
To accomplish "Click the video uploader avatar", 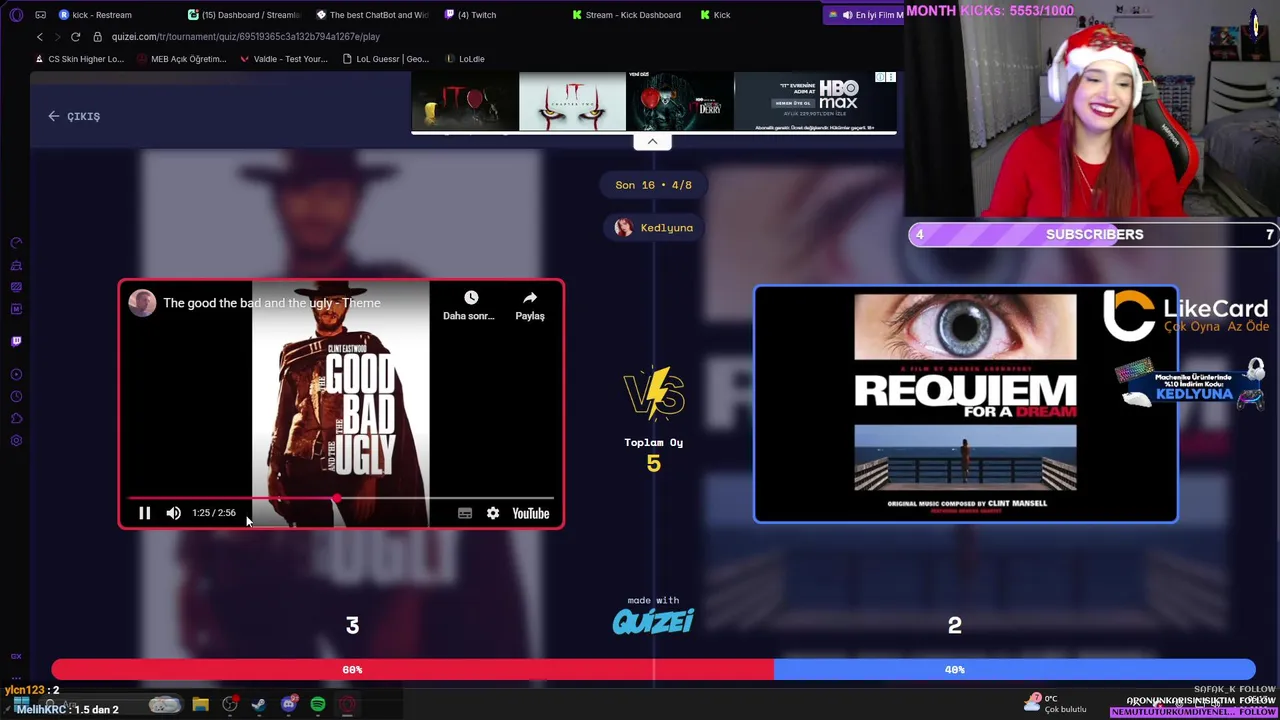I will pos(142,303).
